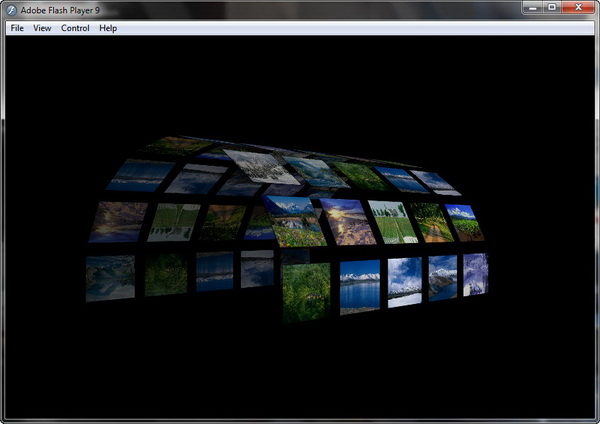The image size is (600, 424).
Task: Click the sunset over water thumbnail
Action: coord(348,221)
